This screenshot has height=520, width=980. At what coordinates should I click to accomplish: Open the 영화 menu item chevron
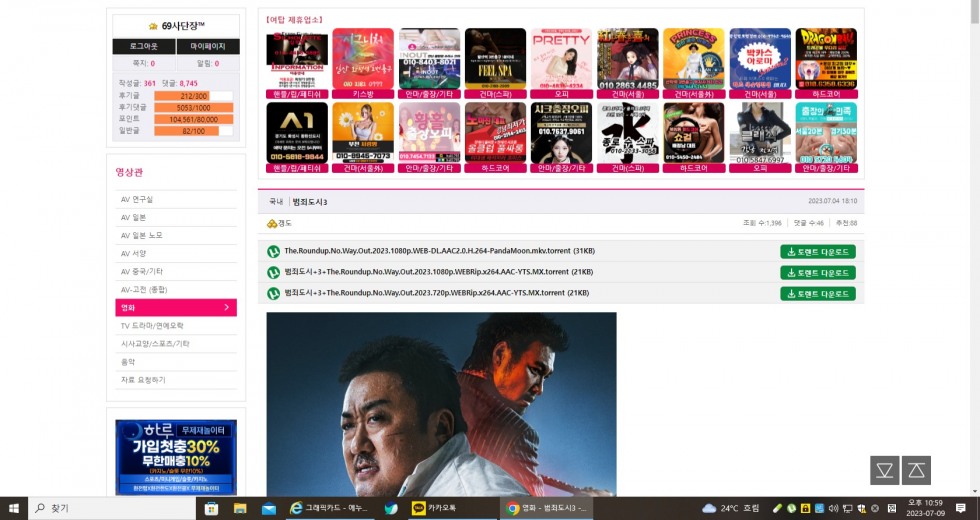[x=226, y=308]
